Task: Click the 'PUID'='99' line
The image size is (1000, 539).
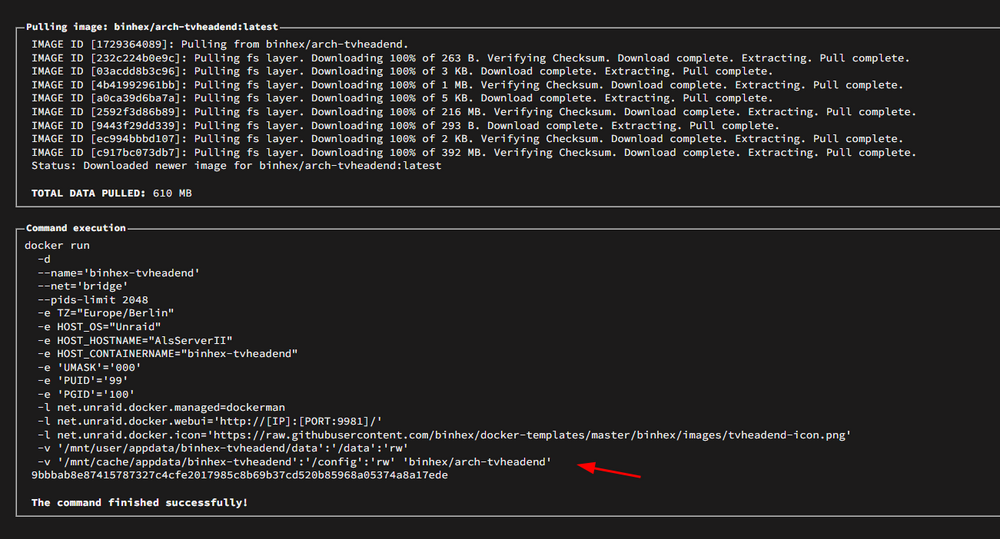Action: pos(83,381)
